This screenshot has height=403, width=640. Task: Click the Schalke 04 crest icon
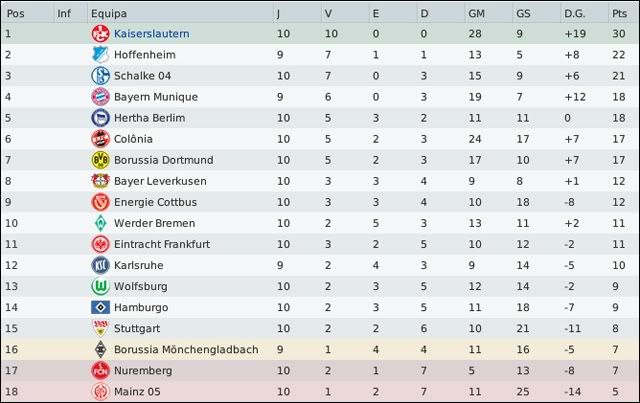click(99, 76)
